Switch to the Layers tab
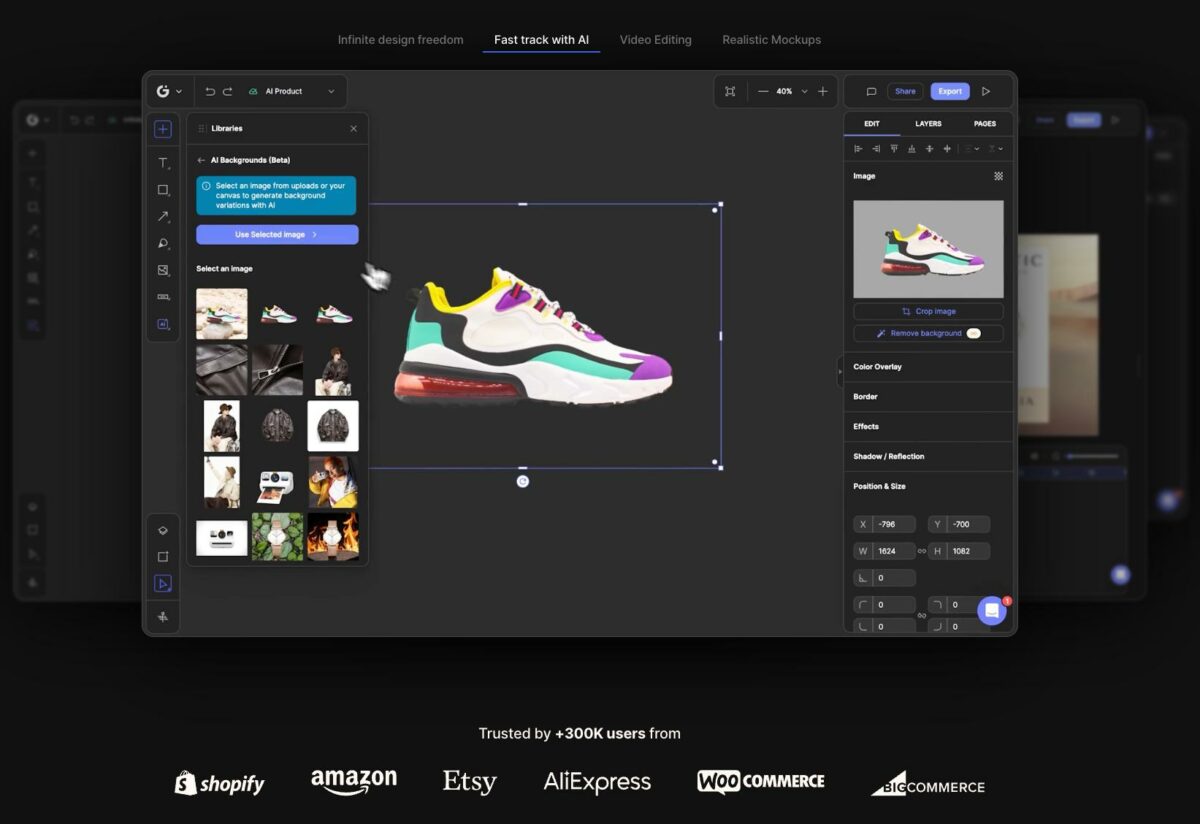Viewport: 1200px width, 824px height. point(927,123)
